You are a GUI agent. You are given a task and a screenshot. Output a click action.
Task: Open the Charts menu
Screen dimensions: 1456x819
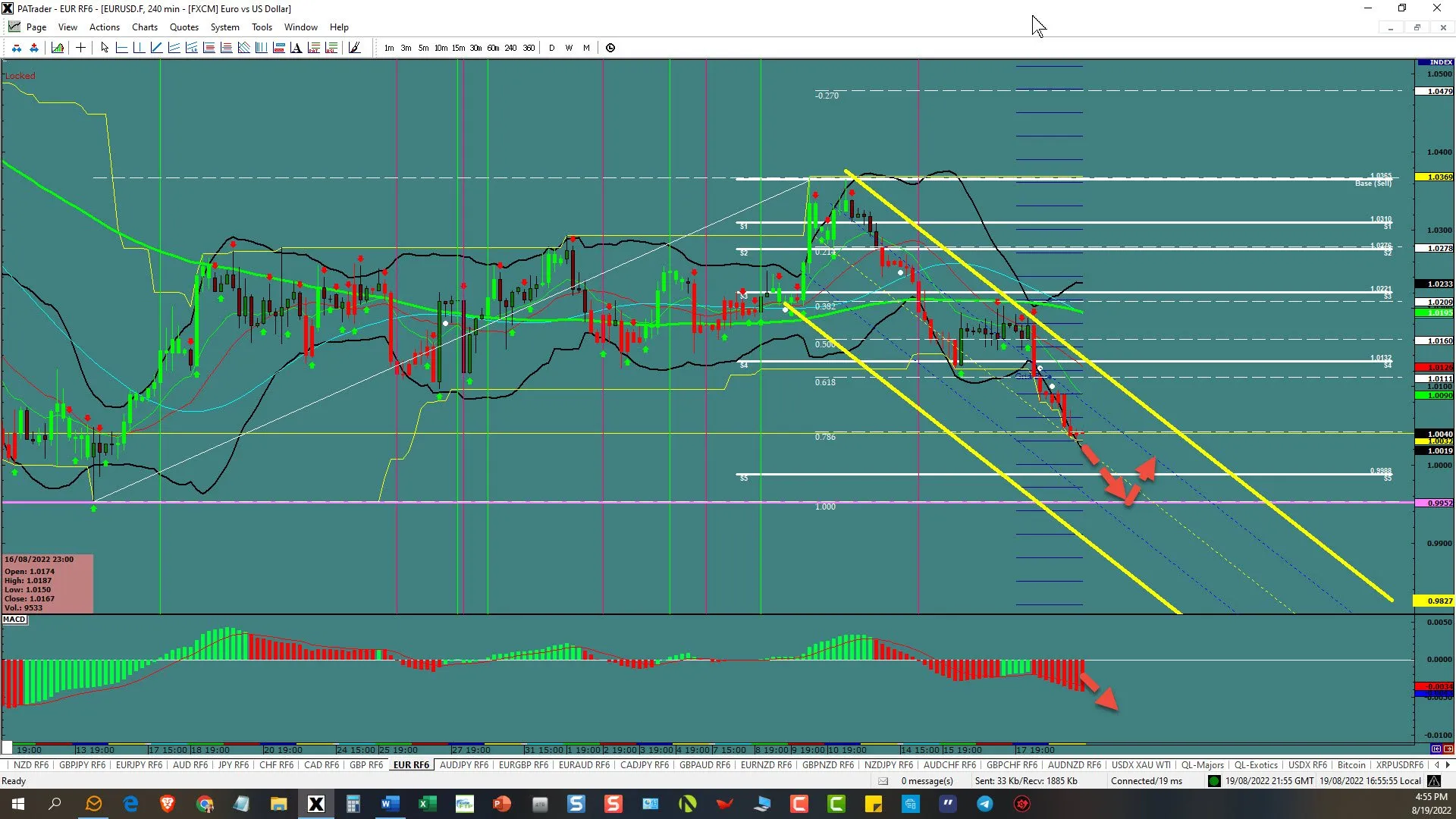tap(145, 27)
